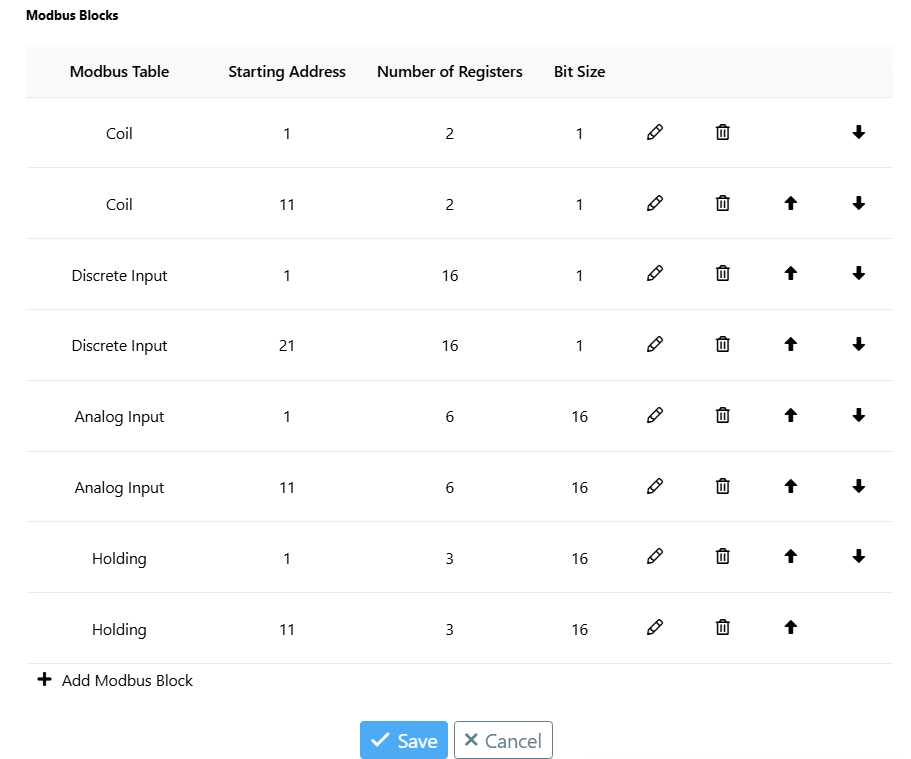Screen dimensions: 911x759
Task: Delete the Coil block starting at address 11
Action: point(723,203)
